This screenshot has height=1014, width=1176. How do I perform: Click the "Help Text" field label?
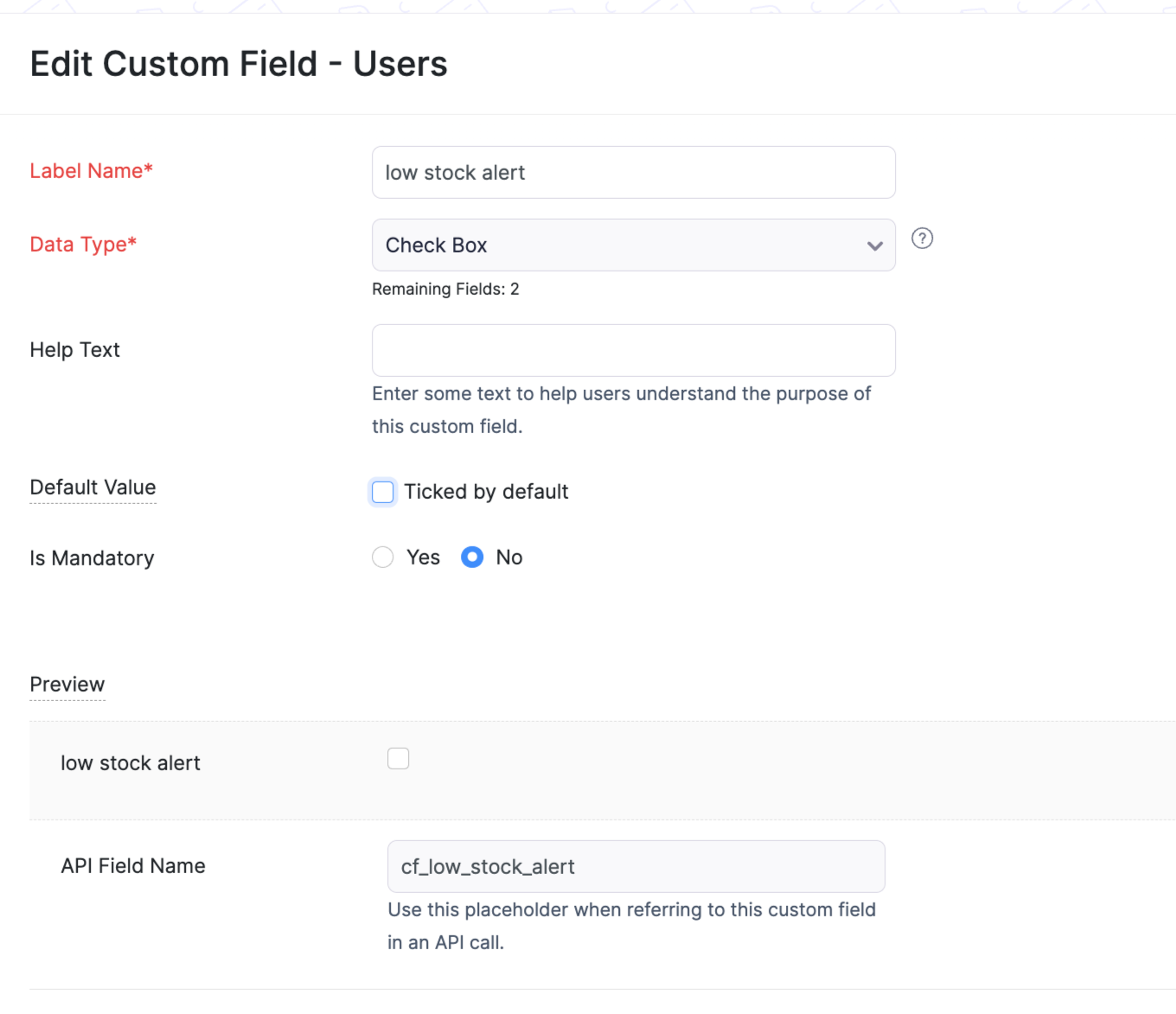(x=74, y=350)
